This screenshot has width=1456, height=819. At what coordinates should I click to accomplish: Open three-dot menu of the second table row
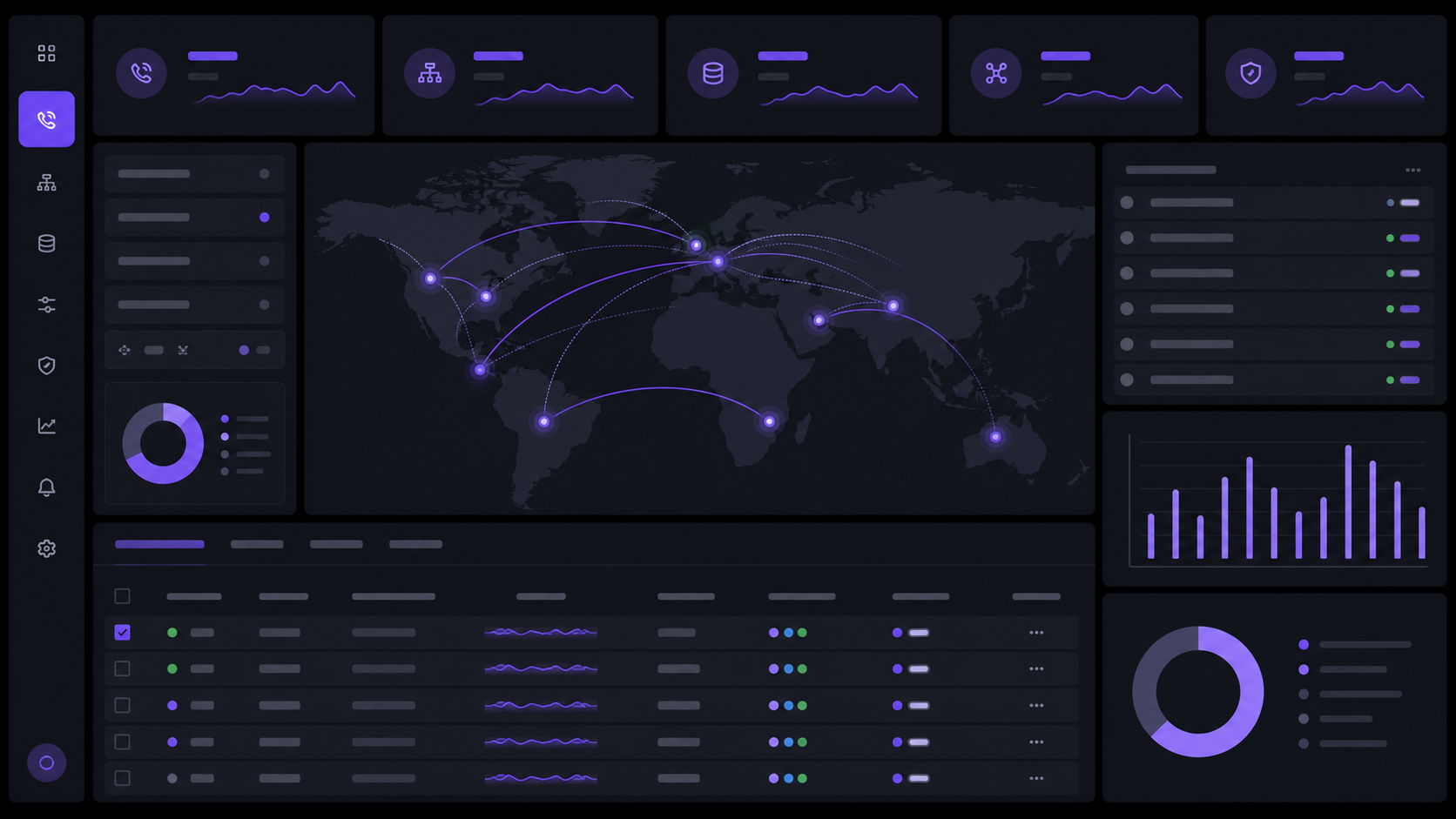click(1036, 669)
